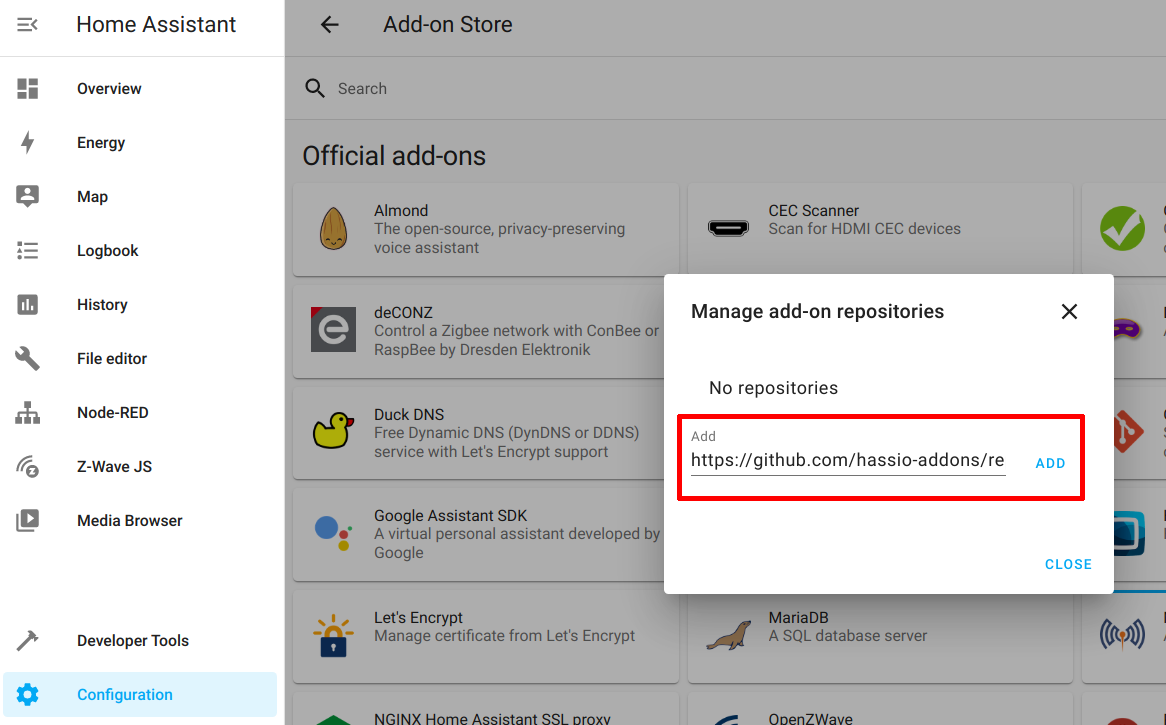Open the Almond add-on card
Viewport: 1166px width, 725px height.
pos(486,229)
